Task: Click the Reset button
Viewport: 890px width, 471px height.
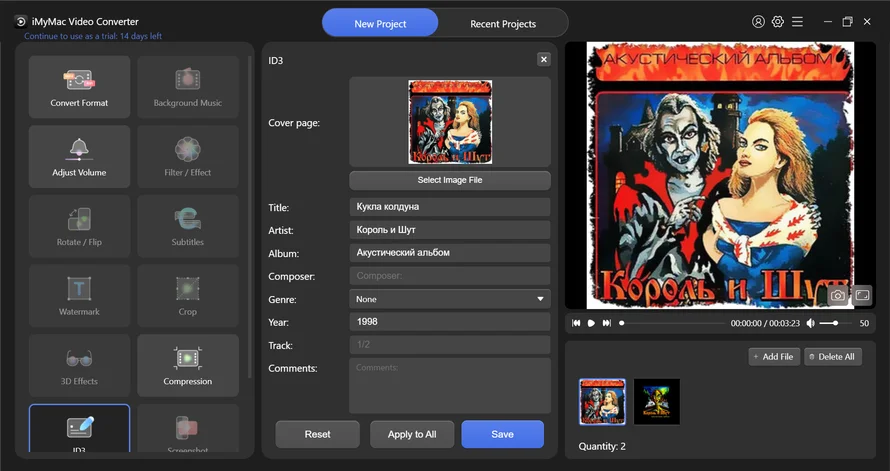Action: coord(317,434)
